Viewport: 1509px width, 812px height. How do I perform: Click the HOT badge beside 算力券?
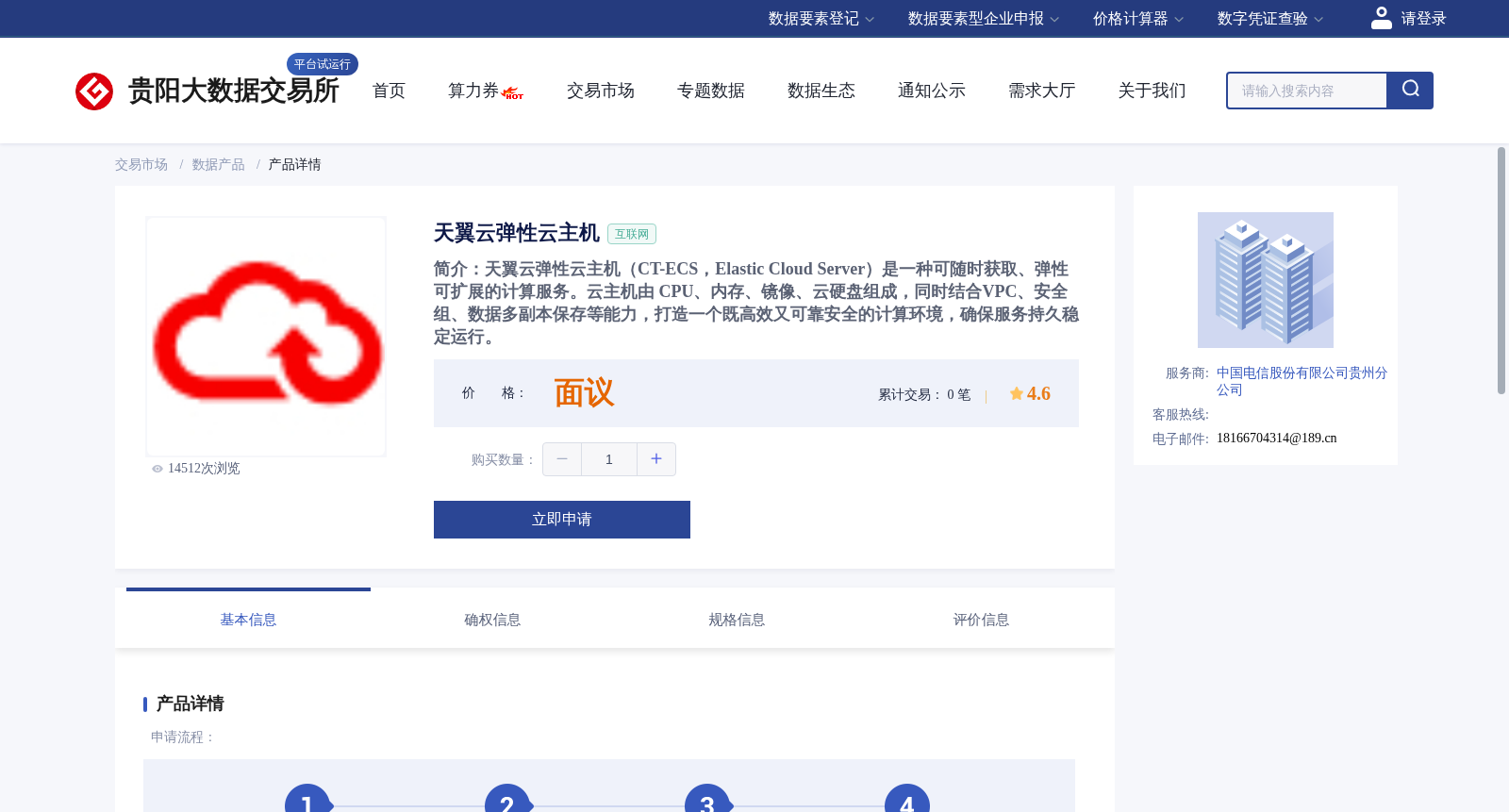pos(513,93)
